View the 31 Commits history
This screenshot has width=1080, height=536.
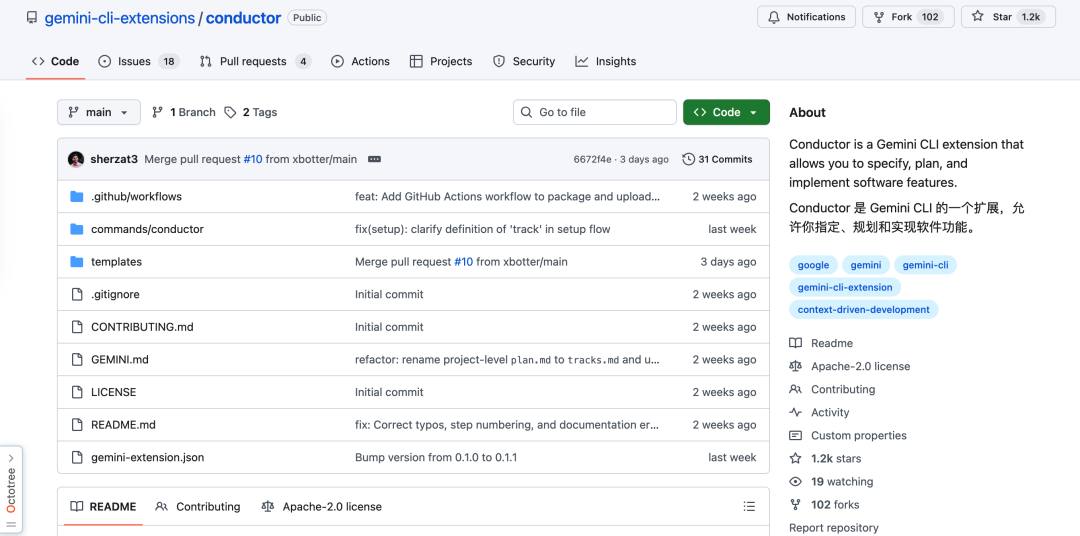pos(717,159)
